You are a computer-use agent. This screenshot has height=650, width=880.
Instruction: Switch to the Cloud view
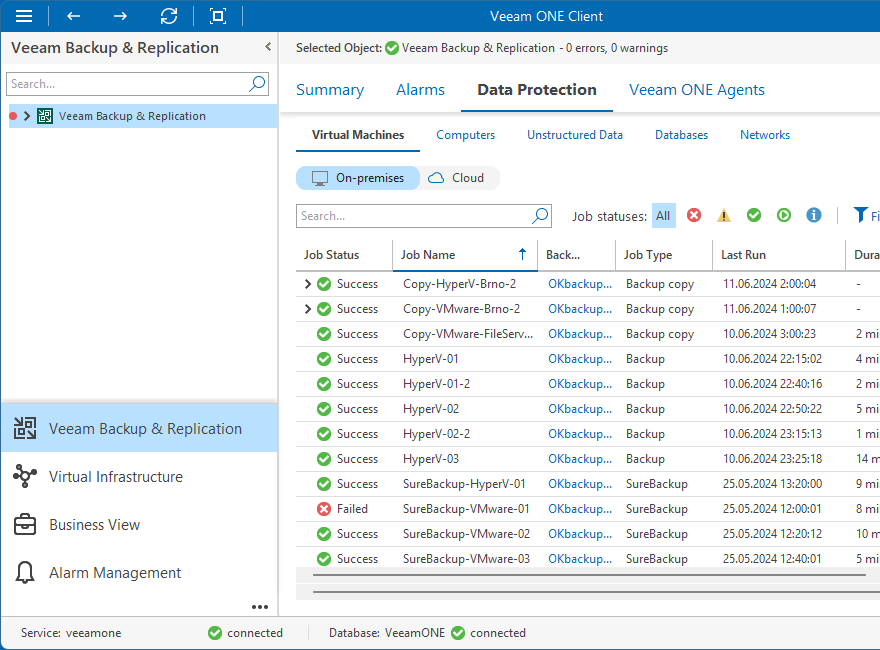click(457, 177)
